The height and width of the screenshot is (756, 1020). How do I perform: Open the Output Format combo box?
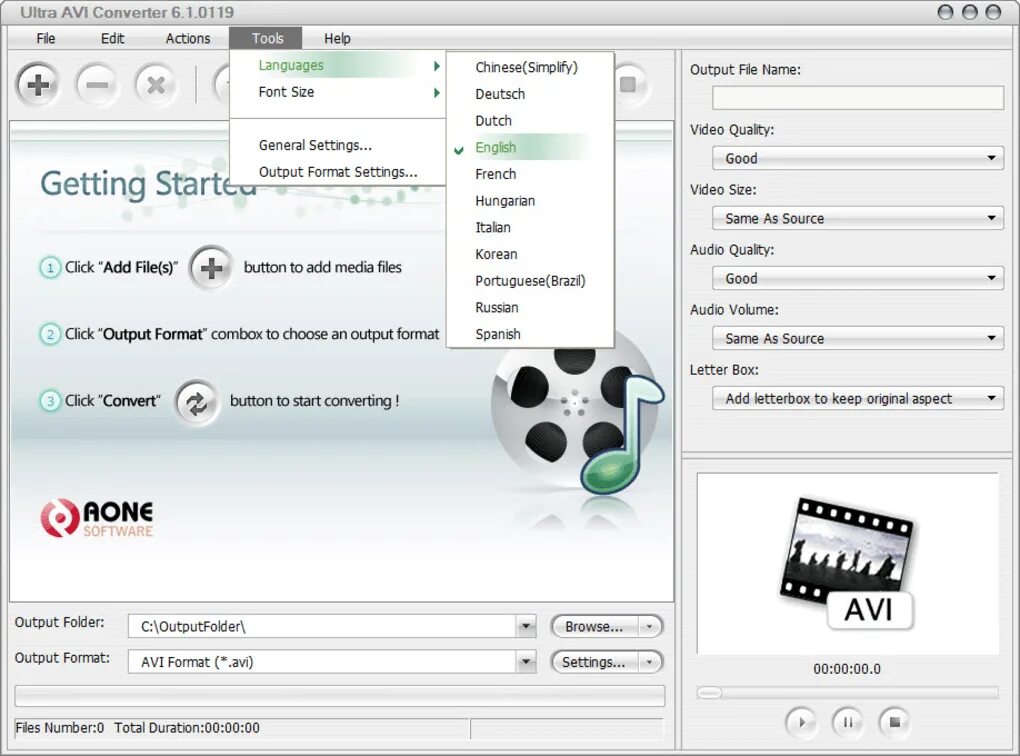(332, 662)
